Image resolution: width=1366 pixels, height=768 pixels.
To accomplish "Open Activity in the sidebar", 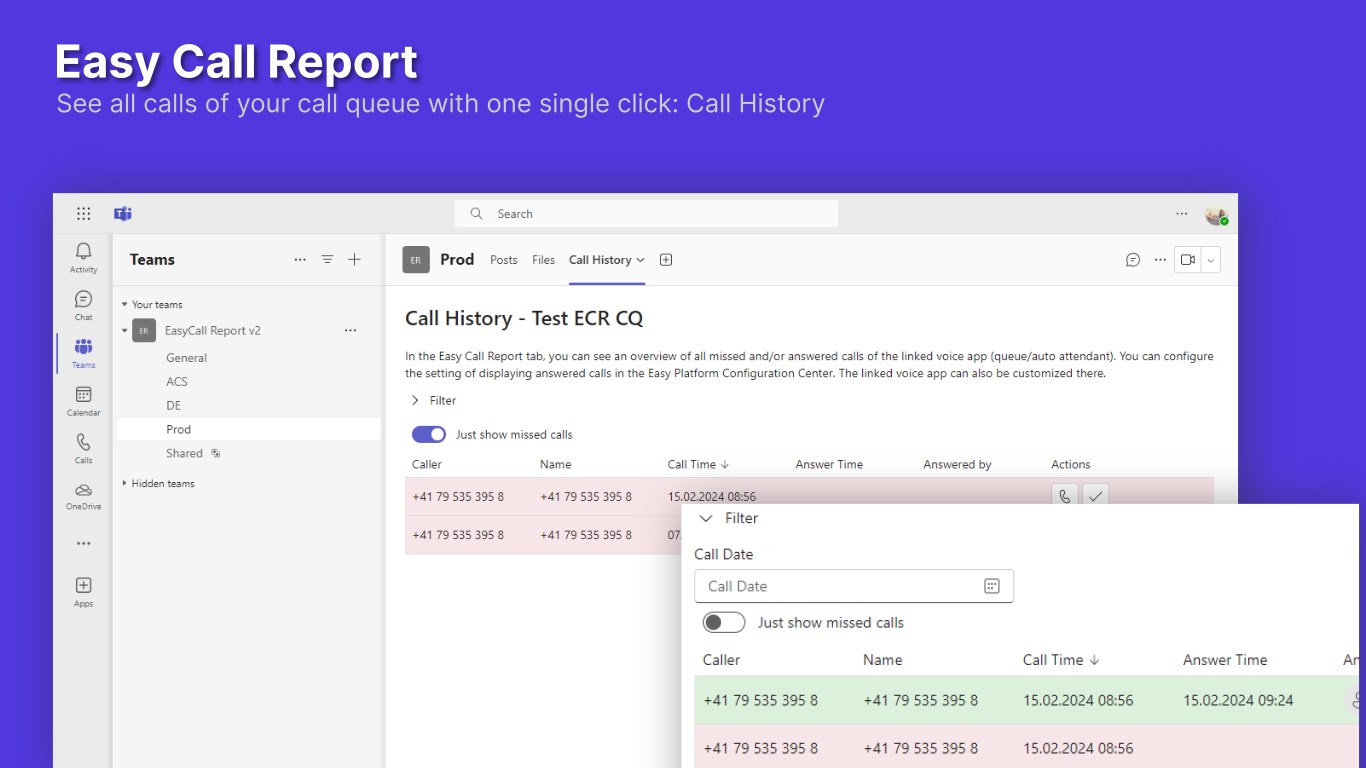I will click(x=84, y=257).
